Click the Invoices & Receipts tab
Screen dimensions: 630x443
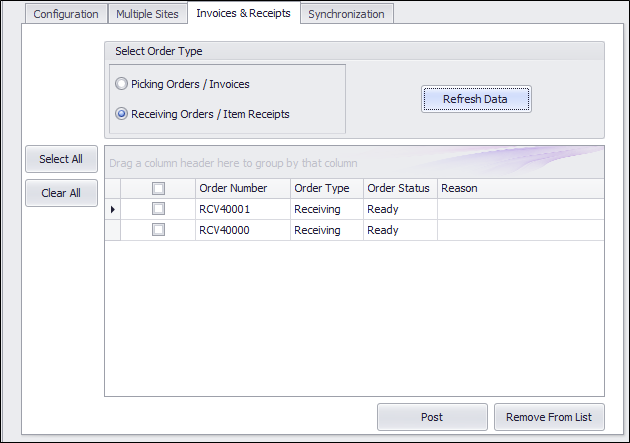tap(243, 13)
